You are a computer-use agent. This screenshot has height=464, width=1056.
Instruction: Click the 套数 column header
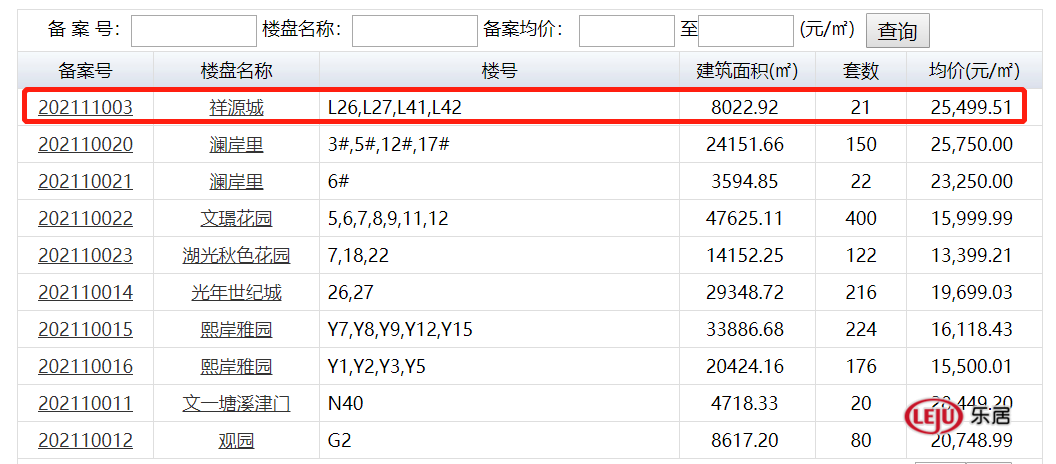[861, 70]
